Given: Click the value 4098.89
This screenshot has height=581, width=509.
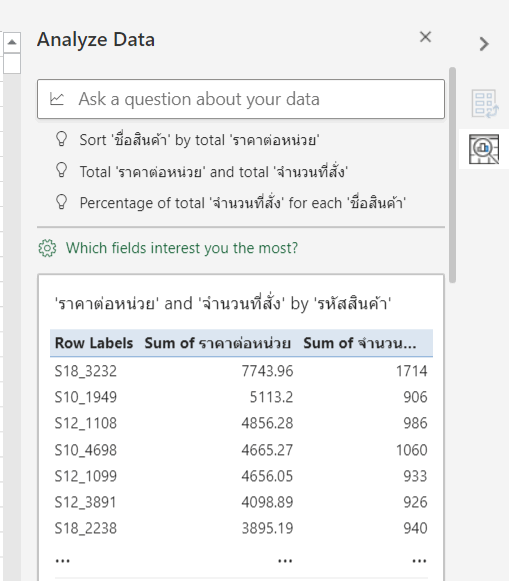Looking at the screenshot, I should [267, 502].
